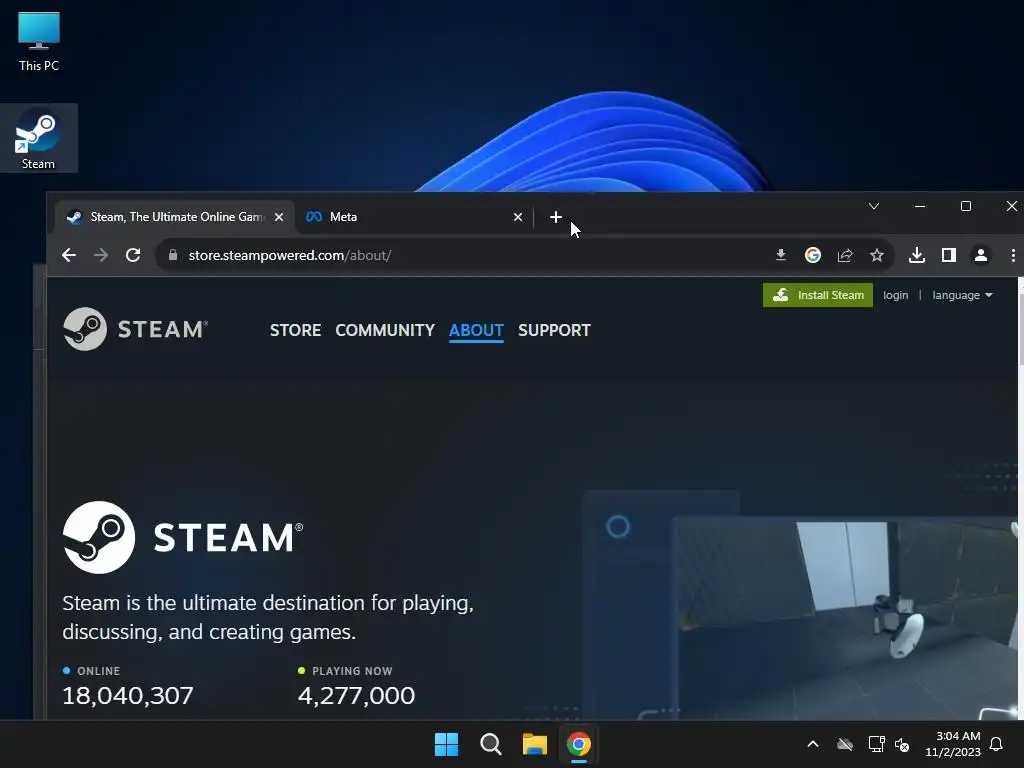Click the Steam logo in the header
1024x768 pixels.
point(135,329)
